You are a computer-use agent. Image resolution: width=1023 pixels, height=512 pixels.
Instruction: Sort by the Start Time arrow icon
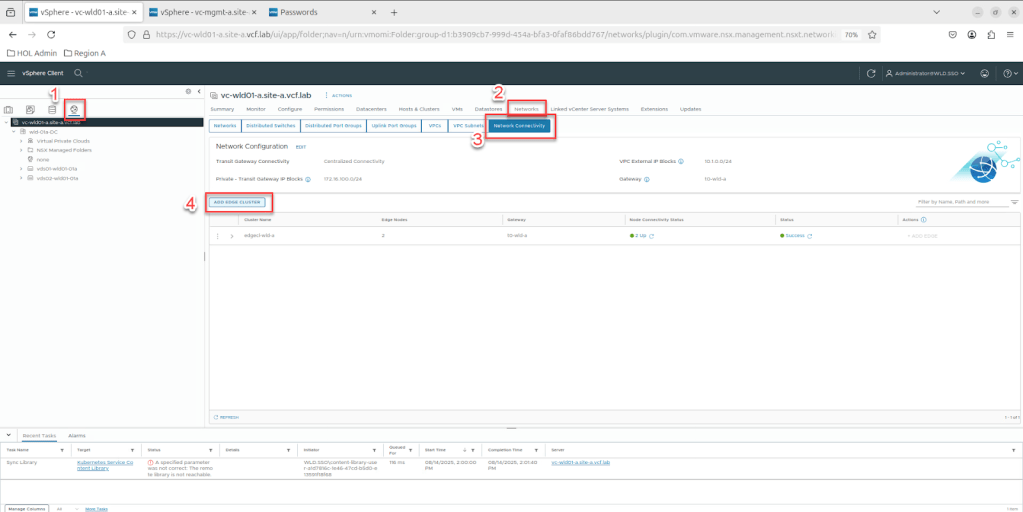click(464, 450)
